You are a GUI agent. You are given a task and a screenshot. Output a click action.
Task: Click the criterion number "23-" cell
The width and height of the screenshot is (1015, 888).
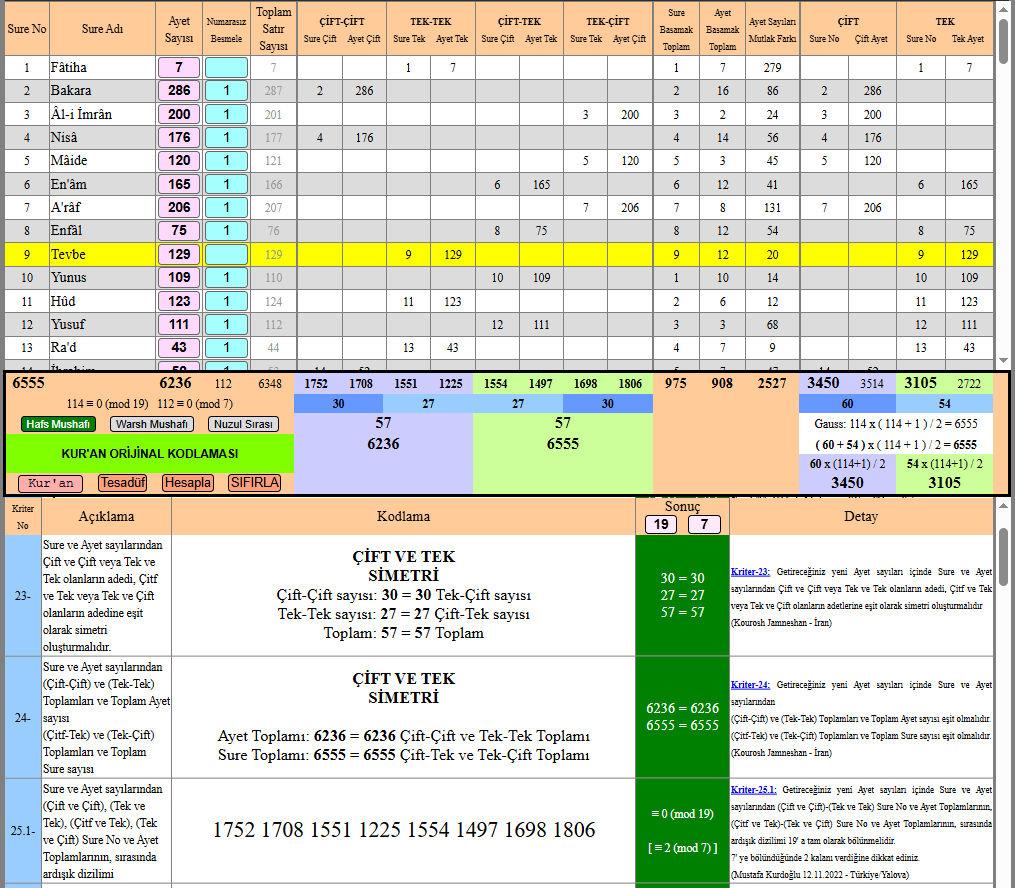[x=23, y=595]
